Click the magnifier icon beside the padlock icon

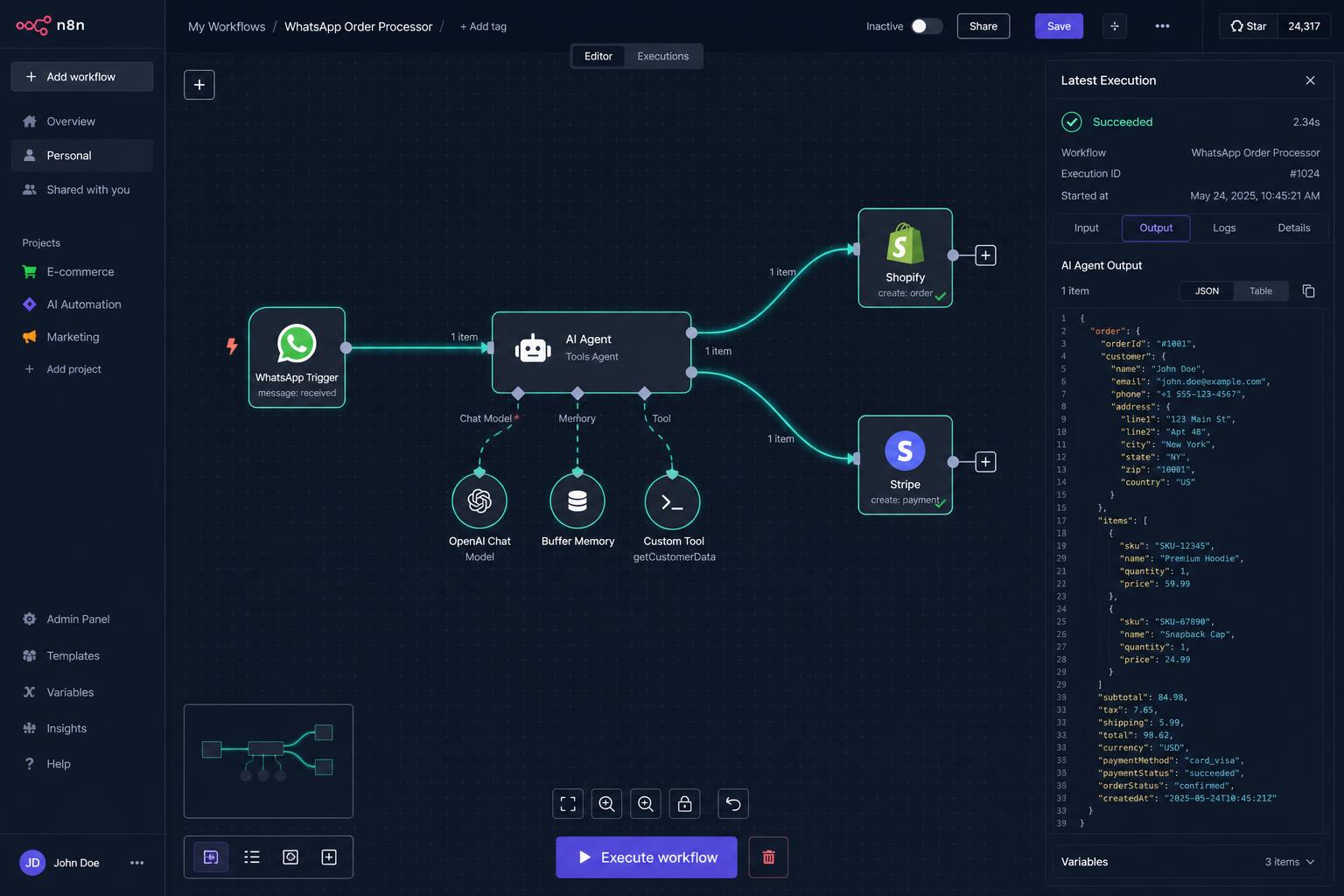coord(646,804)
